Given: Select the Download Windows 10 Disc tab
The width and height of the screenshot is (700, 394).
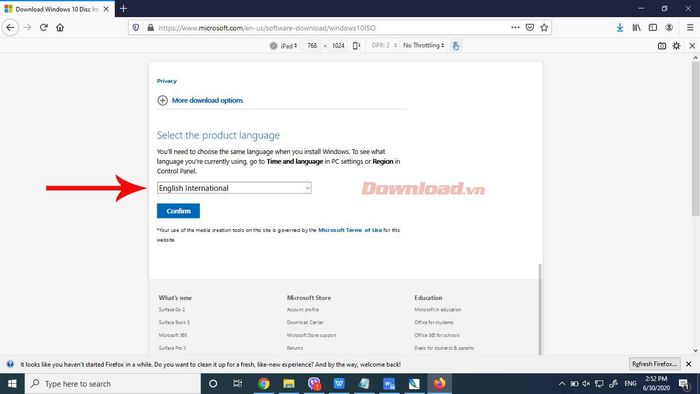Looking at the screenshot, I should click(x=57, y=9).
